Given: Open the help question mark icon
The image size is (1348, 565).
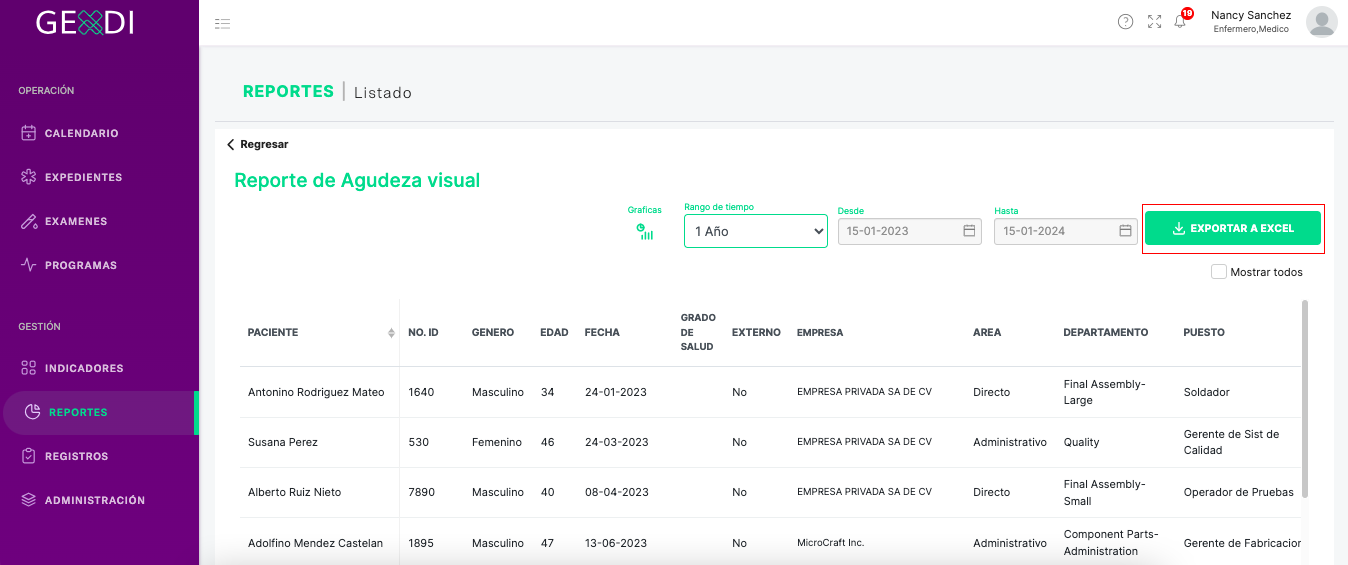Looking at the screenshot, I should click(1125, 22).
